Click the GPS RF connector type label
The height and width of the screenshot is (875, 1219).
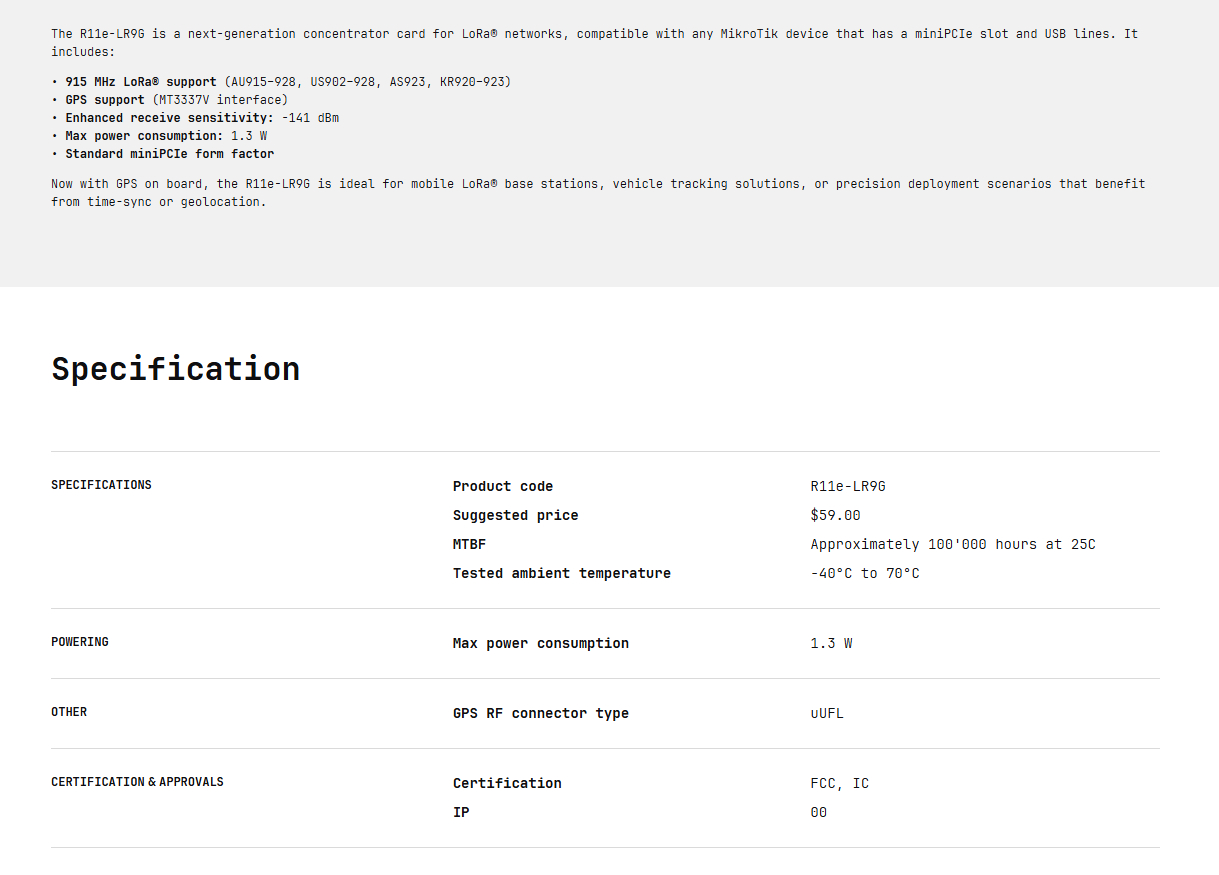(540, 714)
